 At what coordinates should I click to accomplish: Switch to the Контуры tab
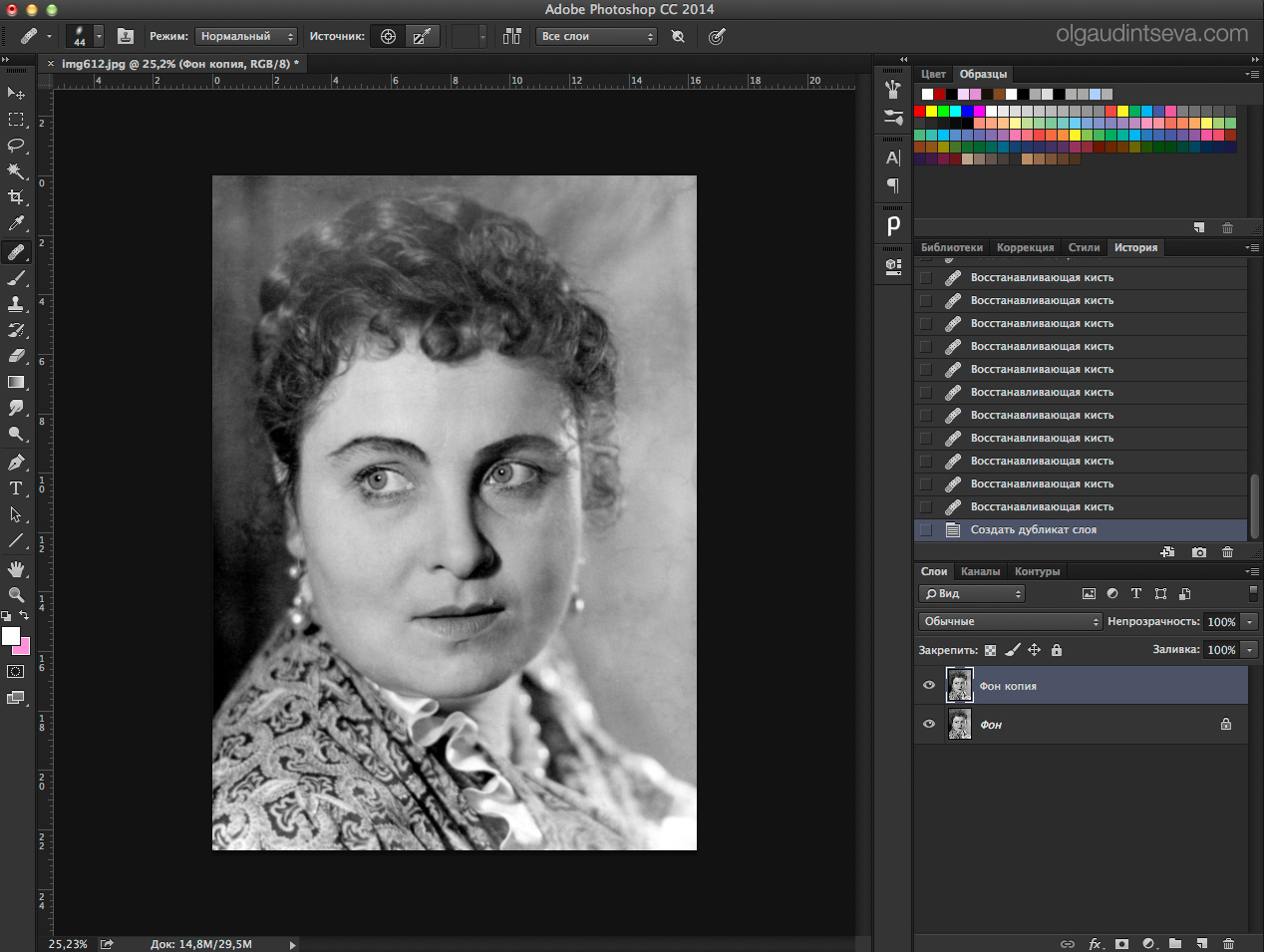tap(1037, 571)
